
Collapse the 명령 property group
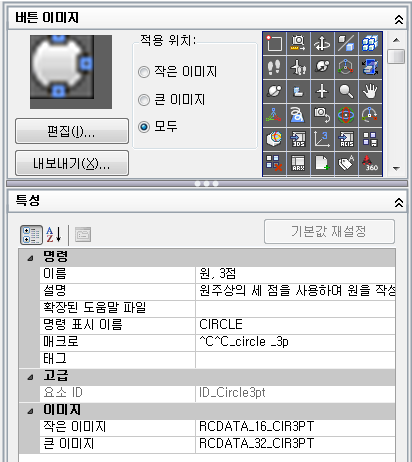pos(30,258)
